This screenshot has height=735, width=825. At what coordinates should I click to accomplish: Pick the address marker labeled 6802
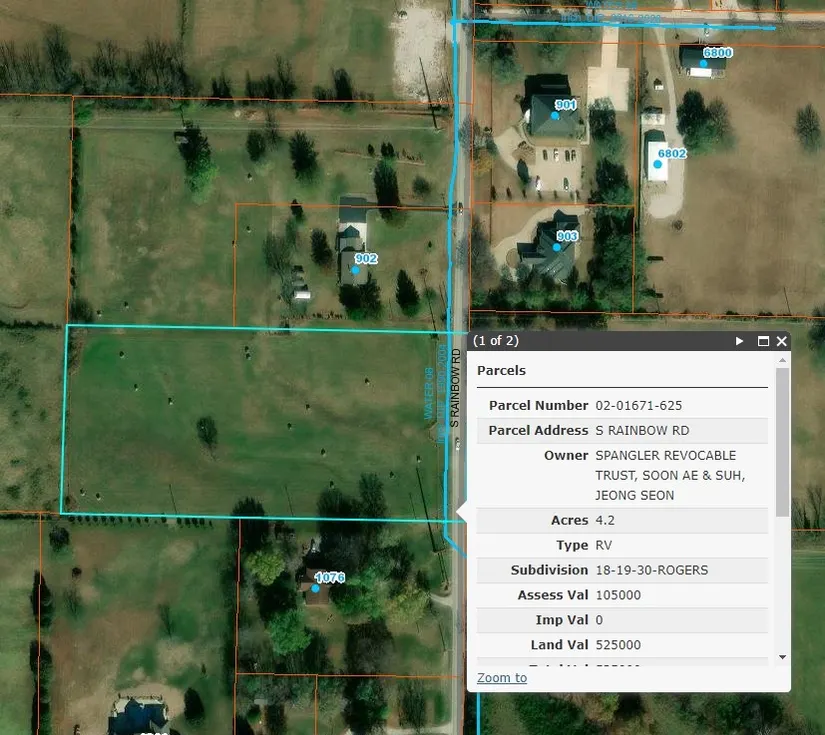659,165
